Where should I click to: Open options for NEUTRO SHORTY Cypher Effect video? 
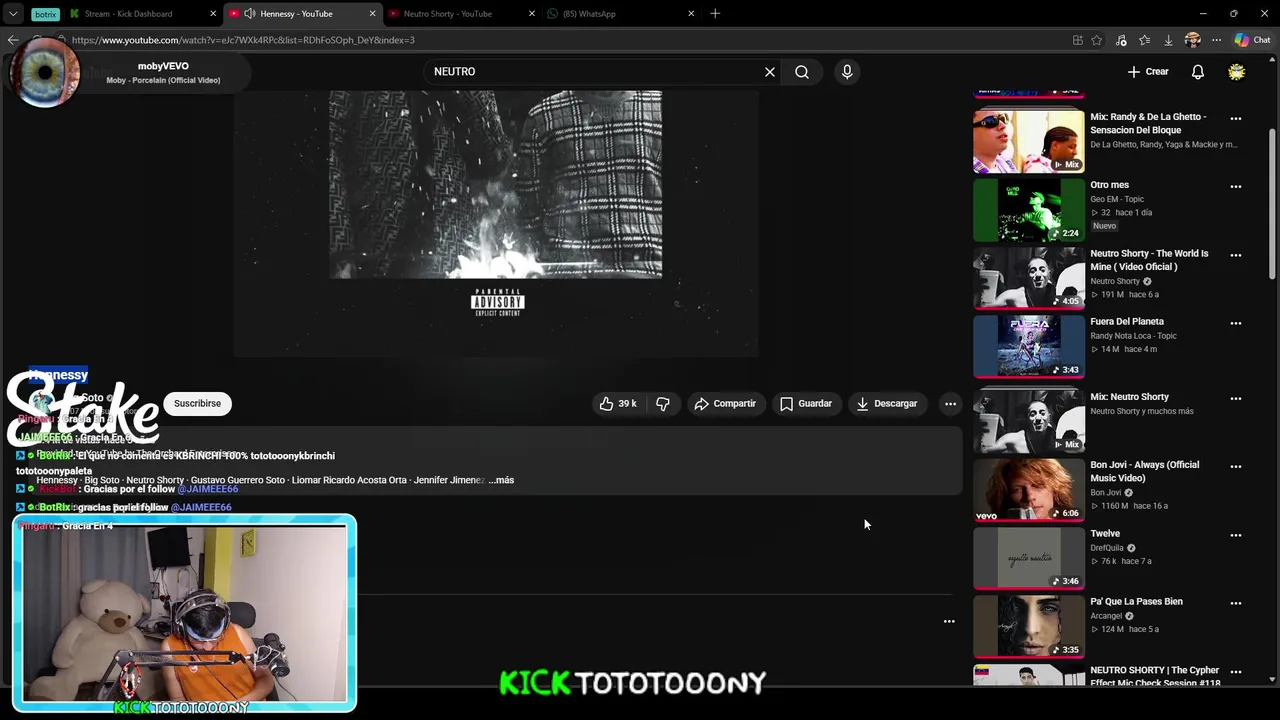tap(1236, 671)
